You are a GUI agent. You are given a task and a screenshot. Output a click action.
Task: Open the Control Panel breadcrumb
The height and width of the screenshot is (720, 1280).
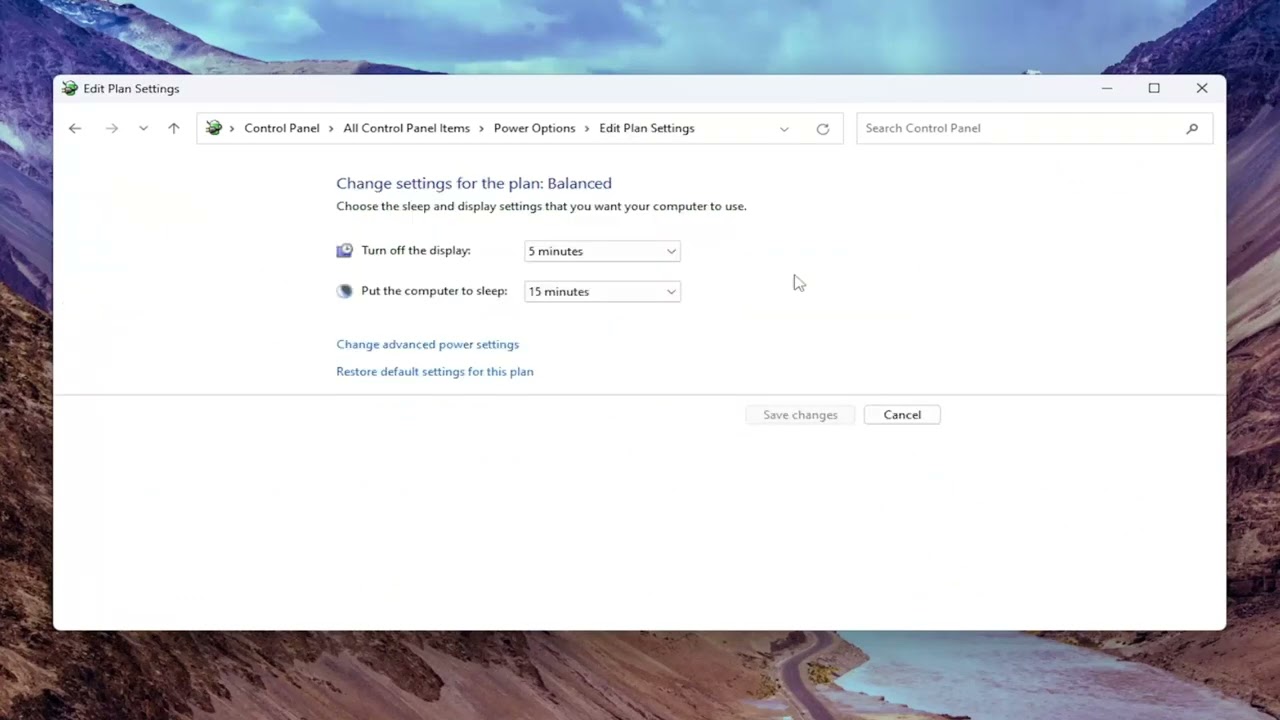pyautogui.click(x=282, y=128)
